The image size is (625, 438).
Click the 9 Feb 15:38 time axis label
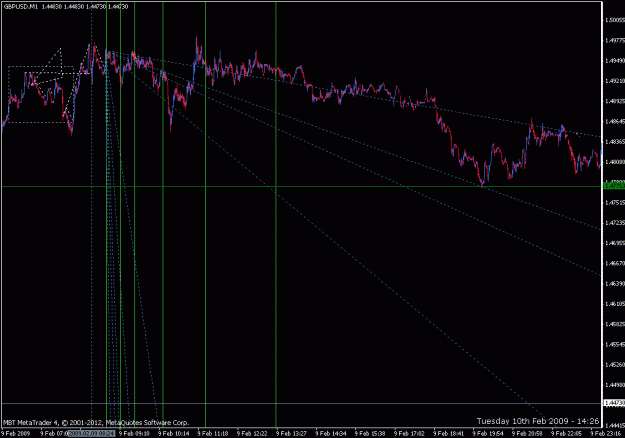pyautogui.click(x=370, y=433)
